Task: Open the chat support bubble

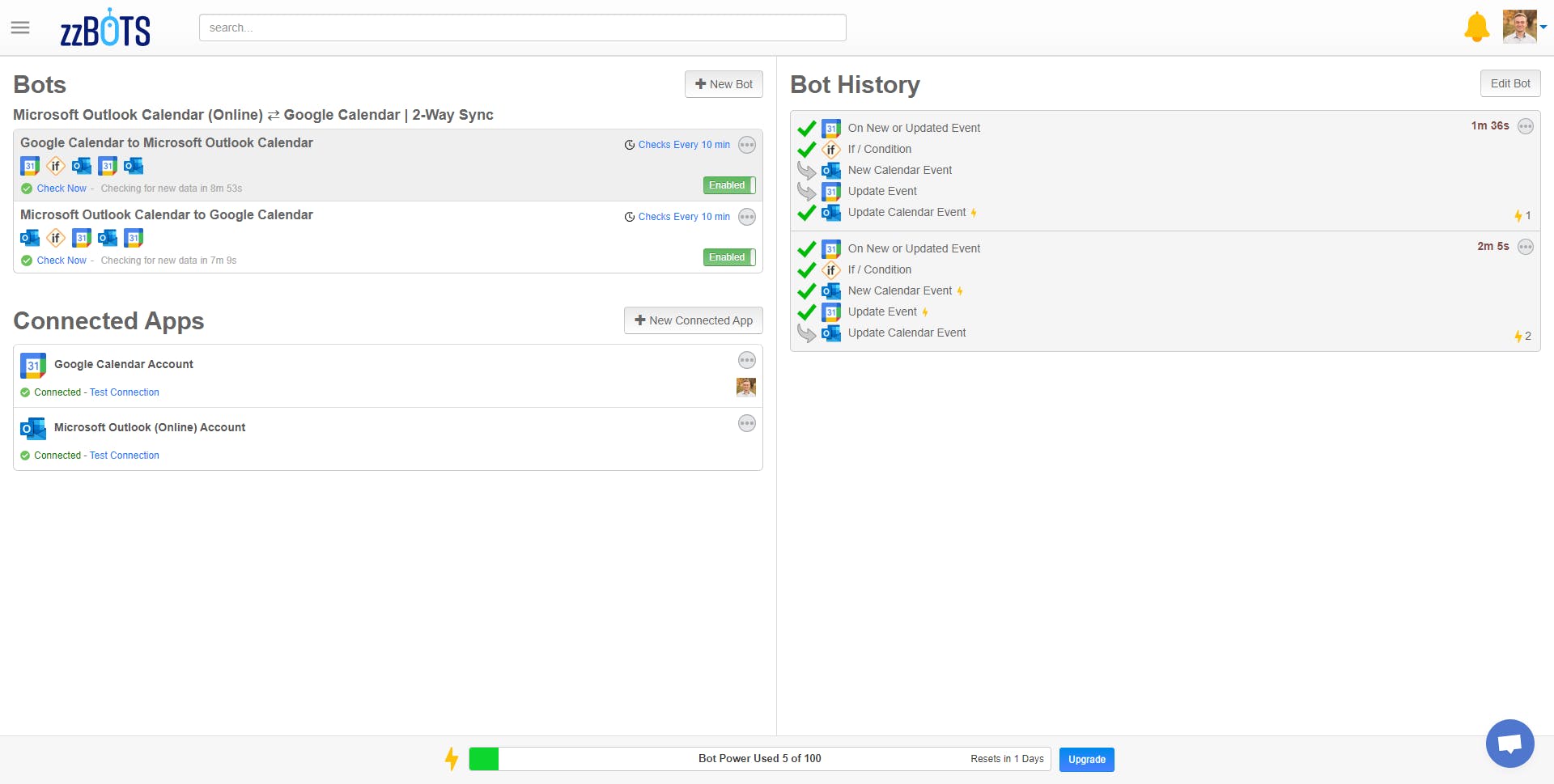Action: click(1509, 743)
